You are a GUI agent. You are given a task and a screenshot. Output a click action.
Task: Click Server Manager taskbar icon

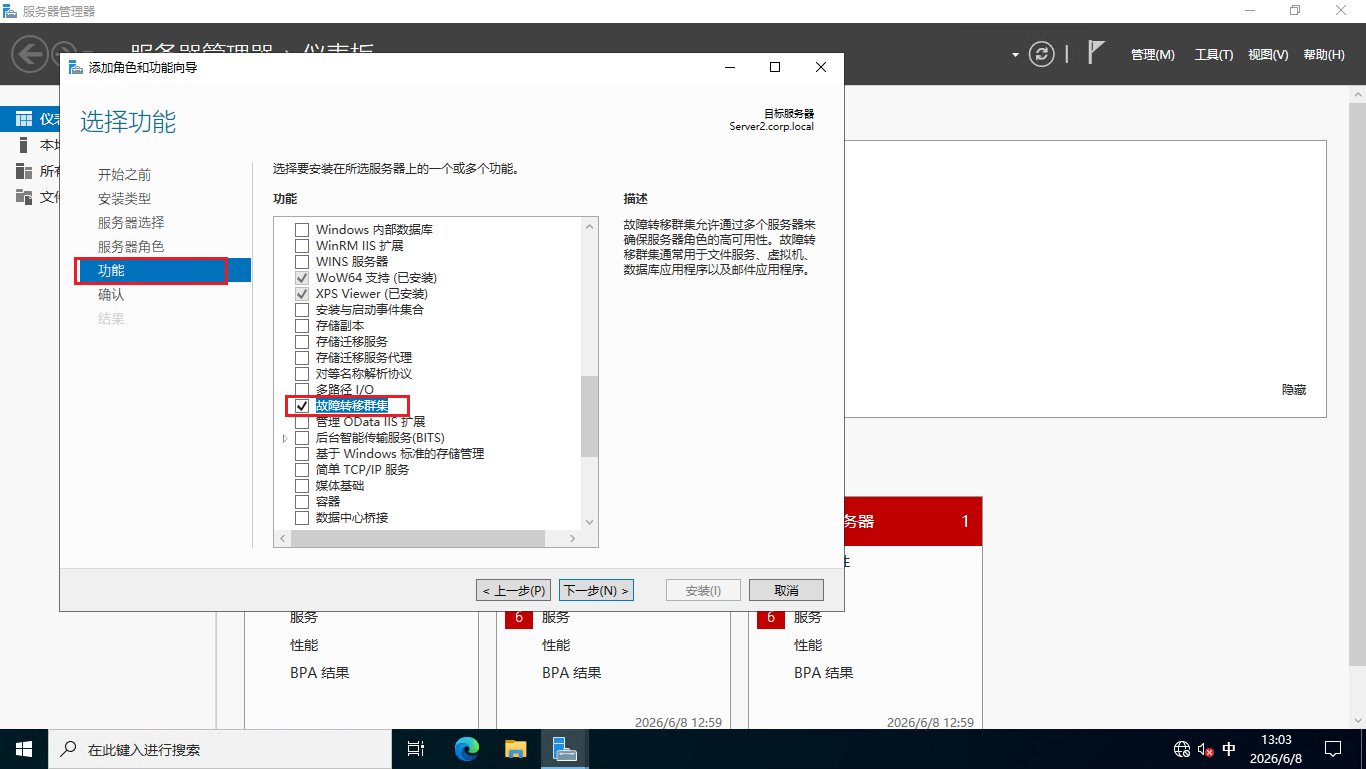tap(564, 749)
